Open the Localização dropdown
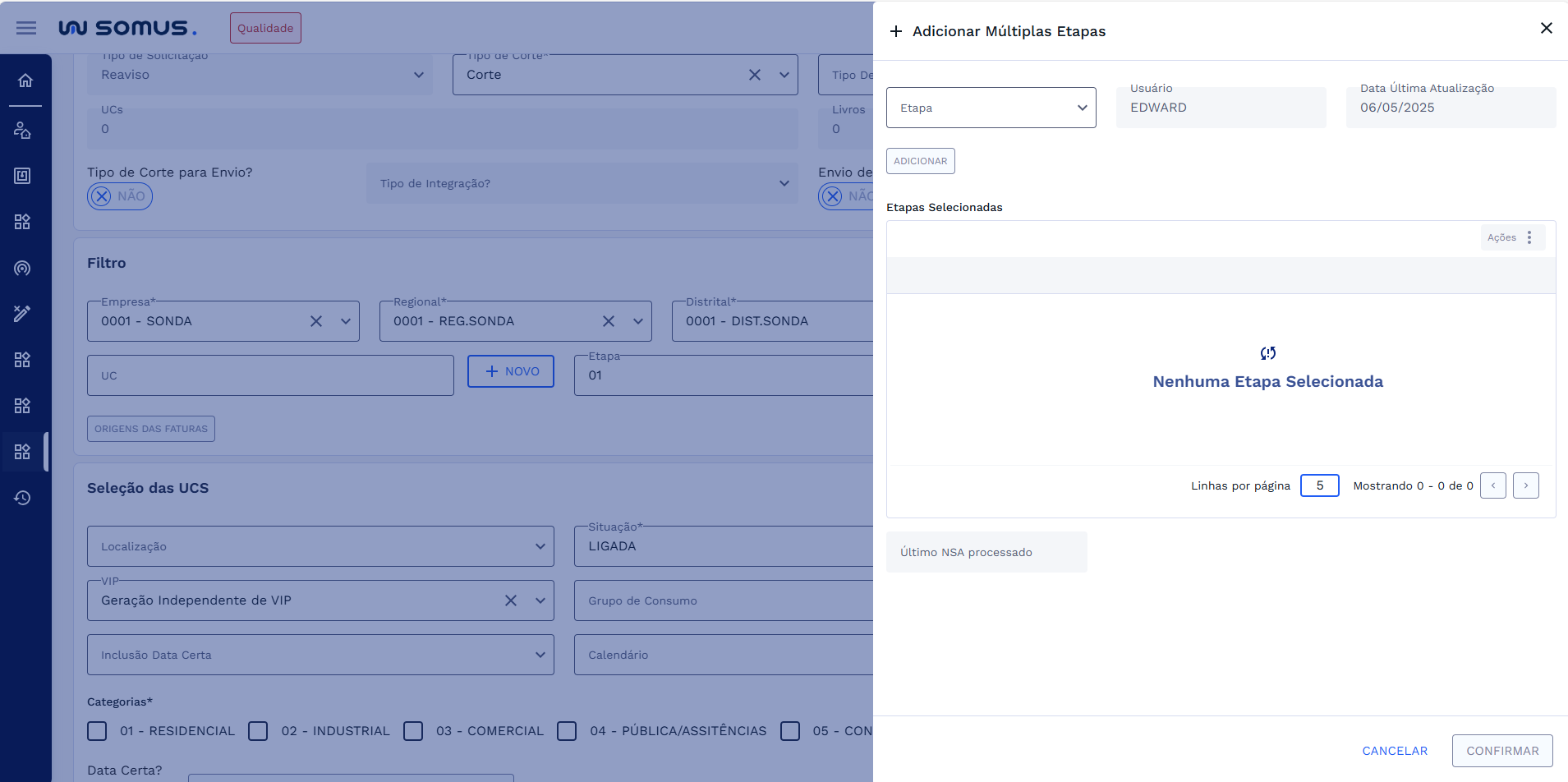The image size is (1568, 782). [320, 546]
